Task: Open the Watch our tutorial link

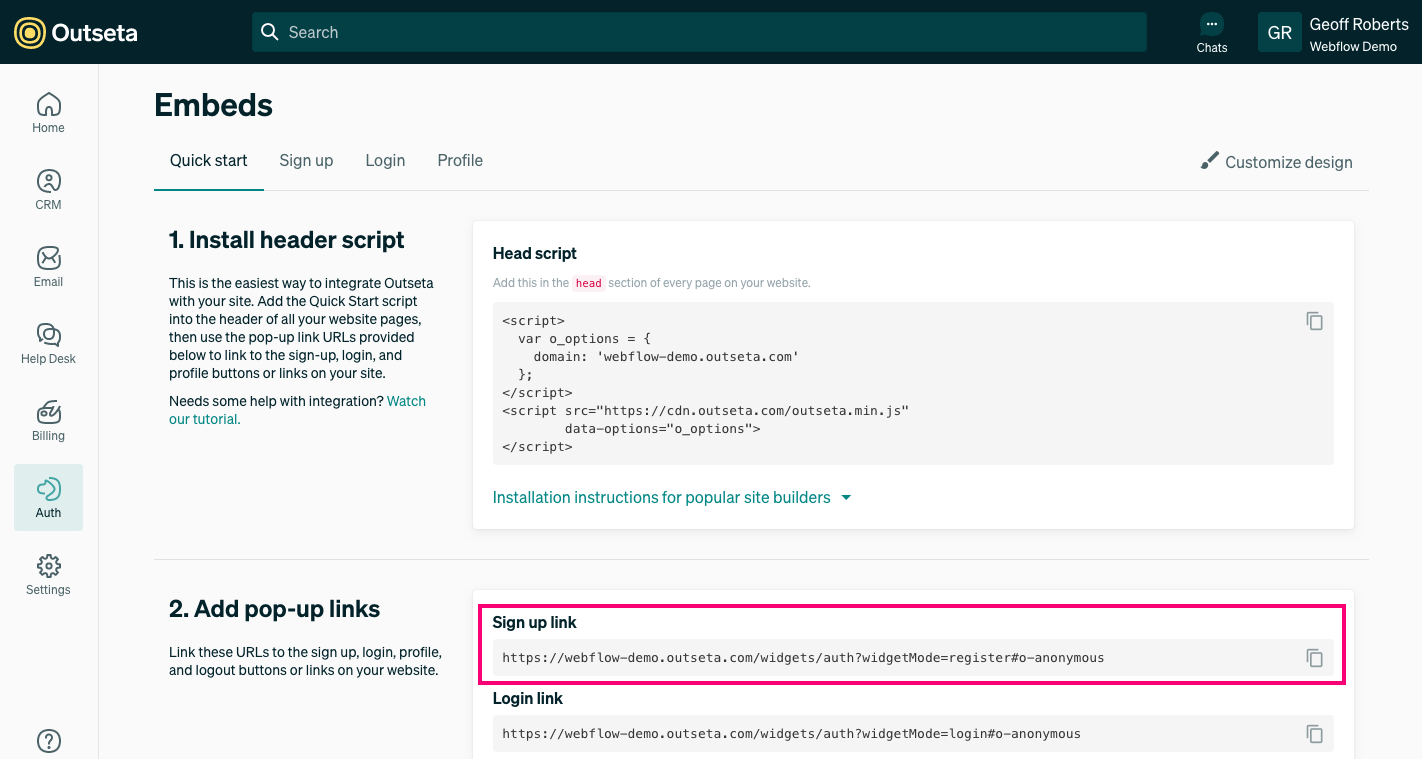Action: tap(406, 401)
